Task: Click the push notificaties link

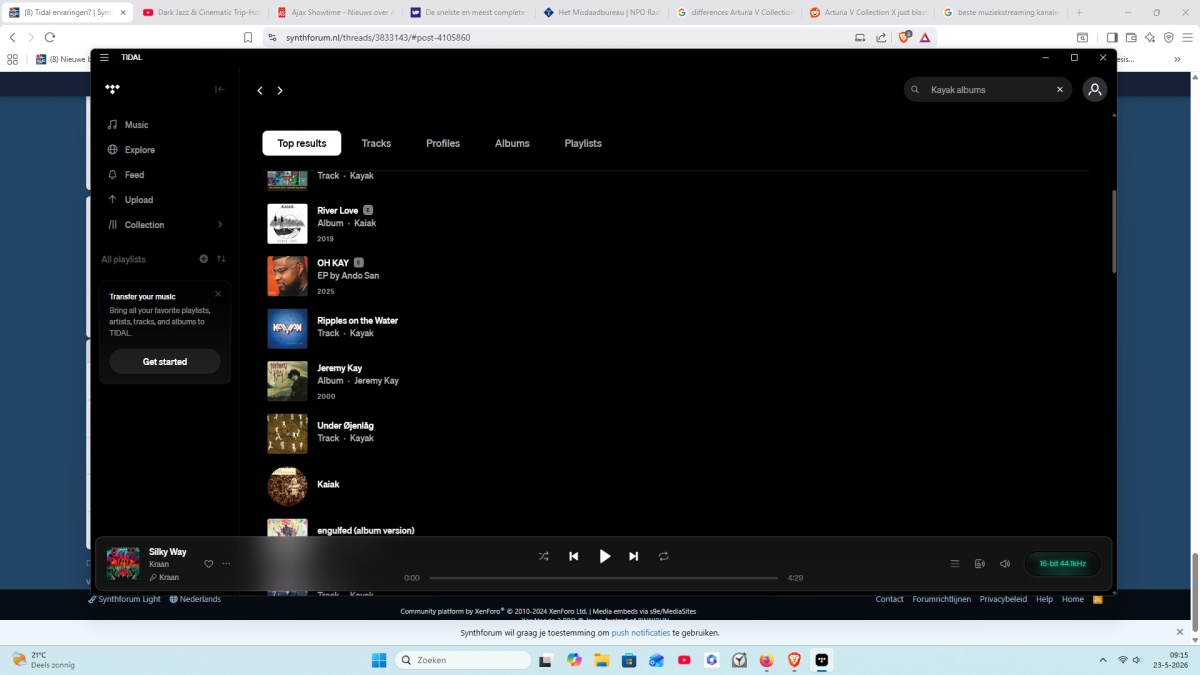Action: click(641, 633)
